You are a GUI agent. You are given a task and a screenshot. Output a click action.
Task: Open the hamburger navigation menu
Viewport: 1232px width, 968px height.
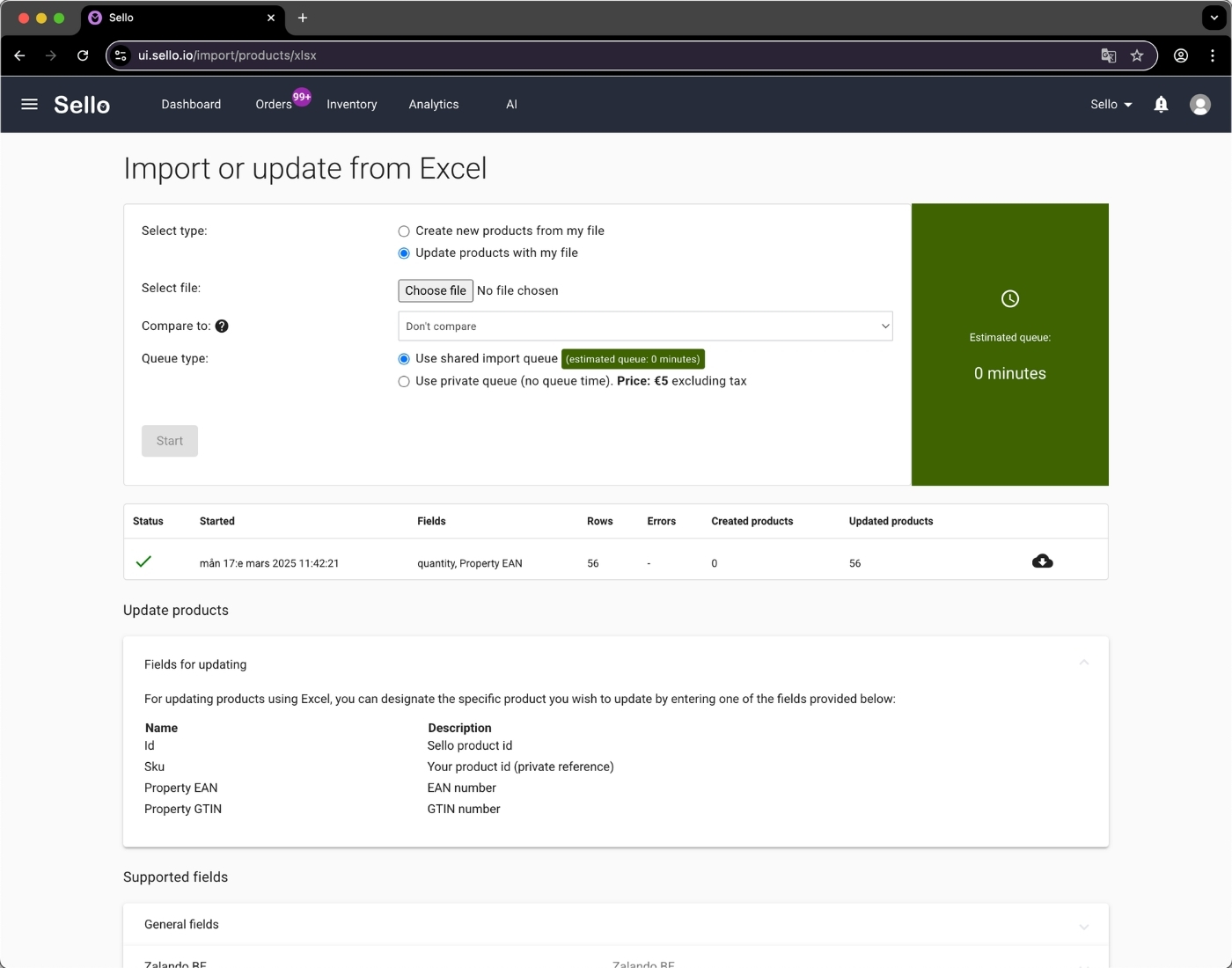[29, 104]
